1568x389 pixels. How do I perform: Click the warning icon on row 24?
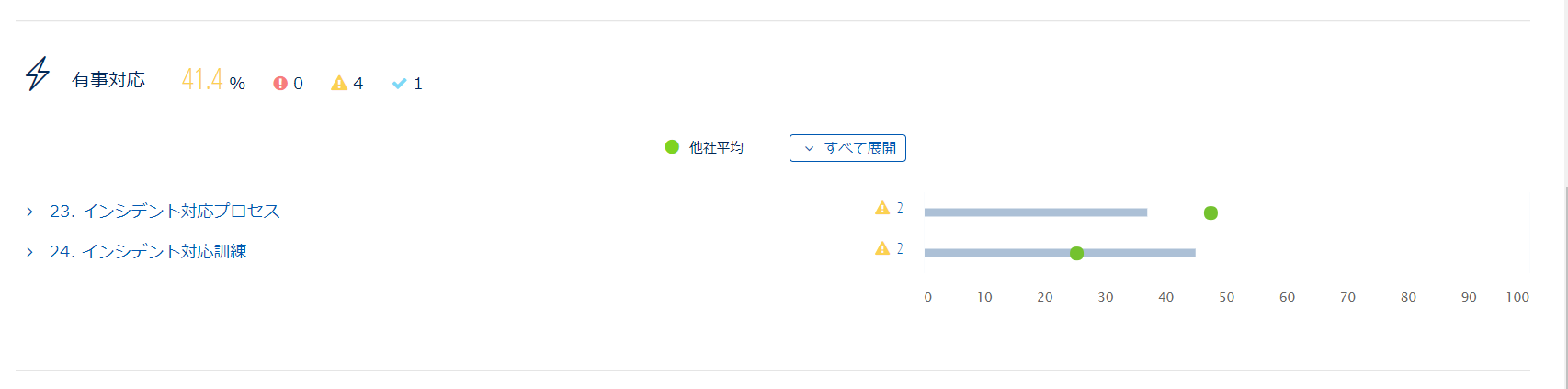click(x=882, y=248)
